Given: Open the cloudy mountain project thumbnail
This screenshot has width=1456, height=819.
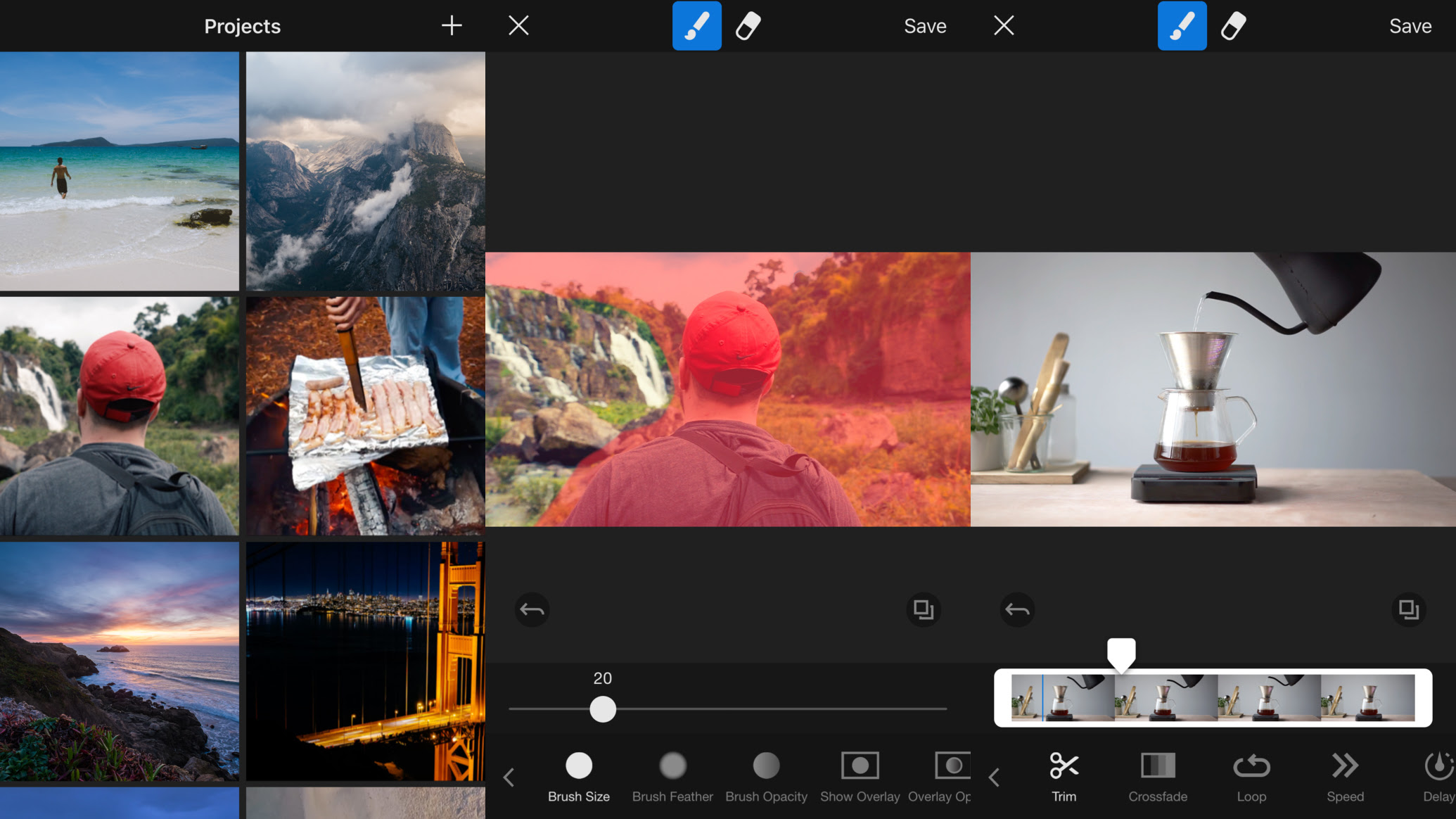Looking at the screenshot, I should click(366, 171).
